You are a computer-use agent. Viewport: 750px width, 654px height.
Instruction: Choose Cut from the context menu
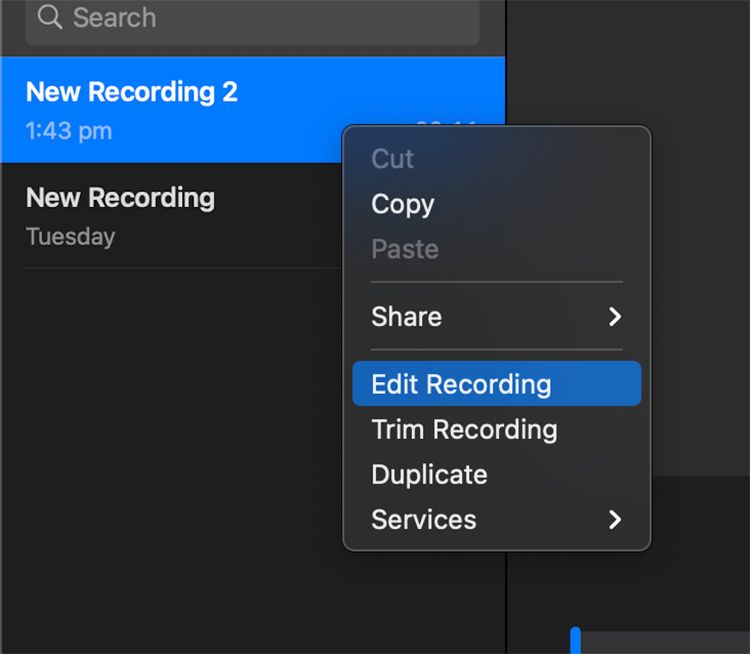392,159
